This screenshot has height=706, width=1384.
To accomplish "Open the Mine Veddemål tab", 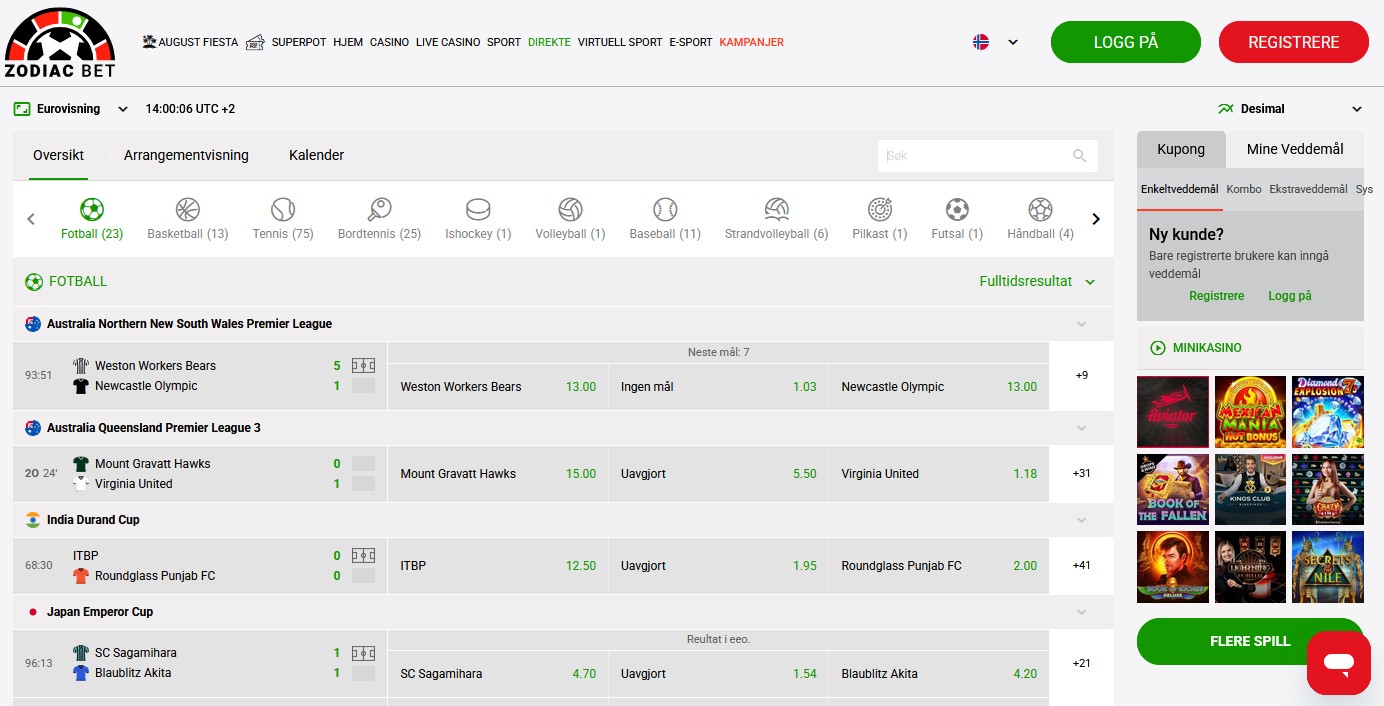I will pyautogui.click(x=1295, y=149).
